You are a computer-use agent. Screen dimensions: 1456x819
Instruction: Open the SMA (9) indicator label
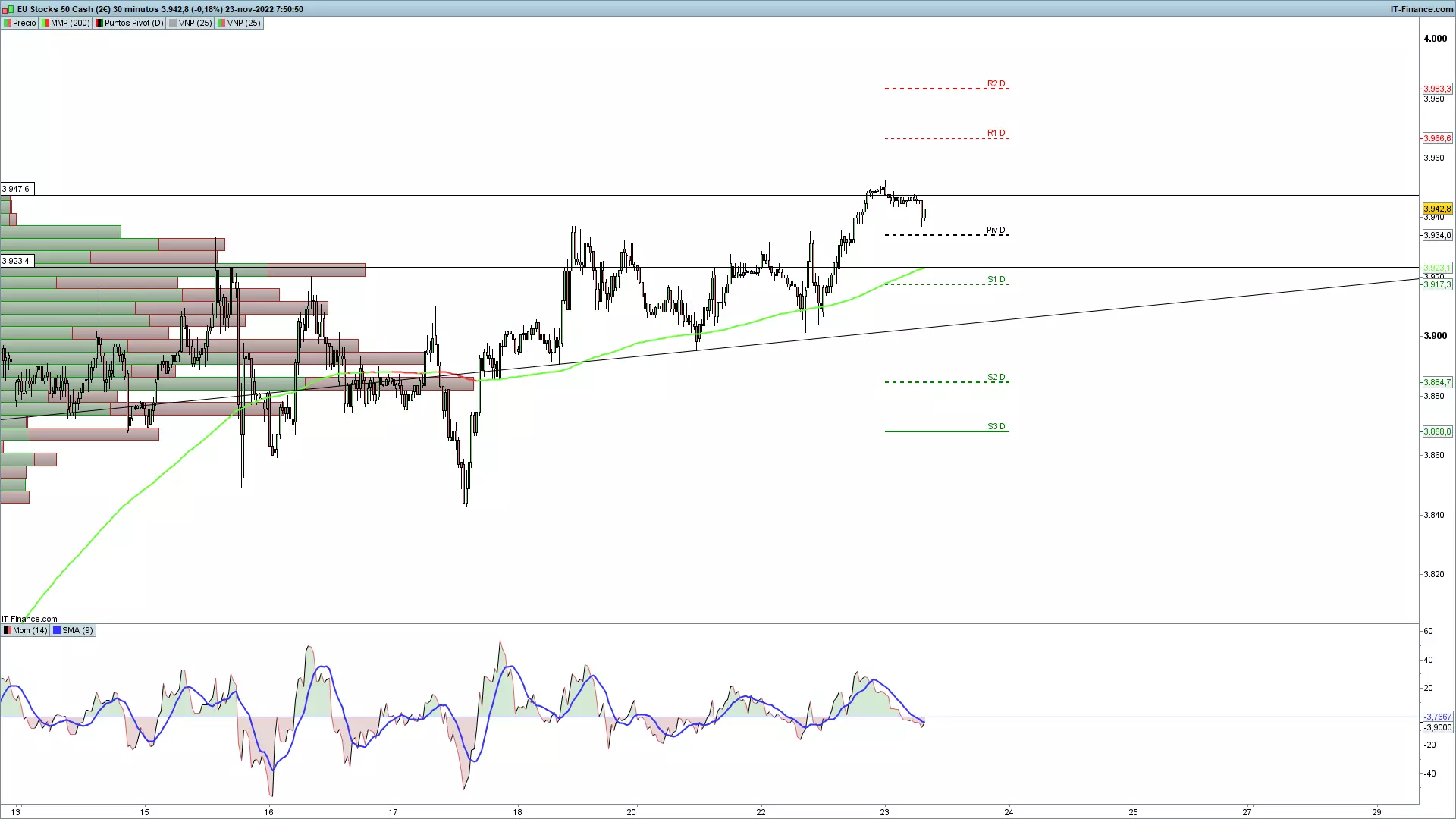tap(74, 630)
